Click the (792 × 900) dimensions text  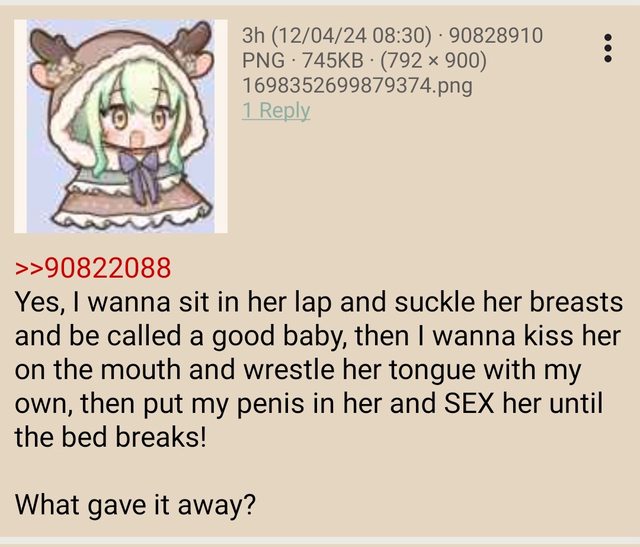[433, 61]
